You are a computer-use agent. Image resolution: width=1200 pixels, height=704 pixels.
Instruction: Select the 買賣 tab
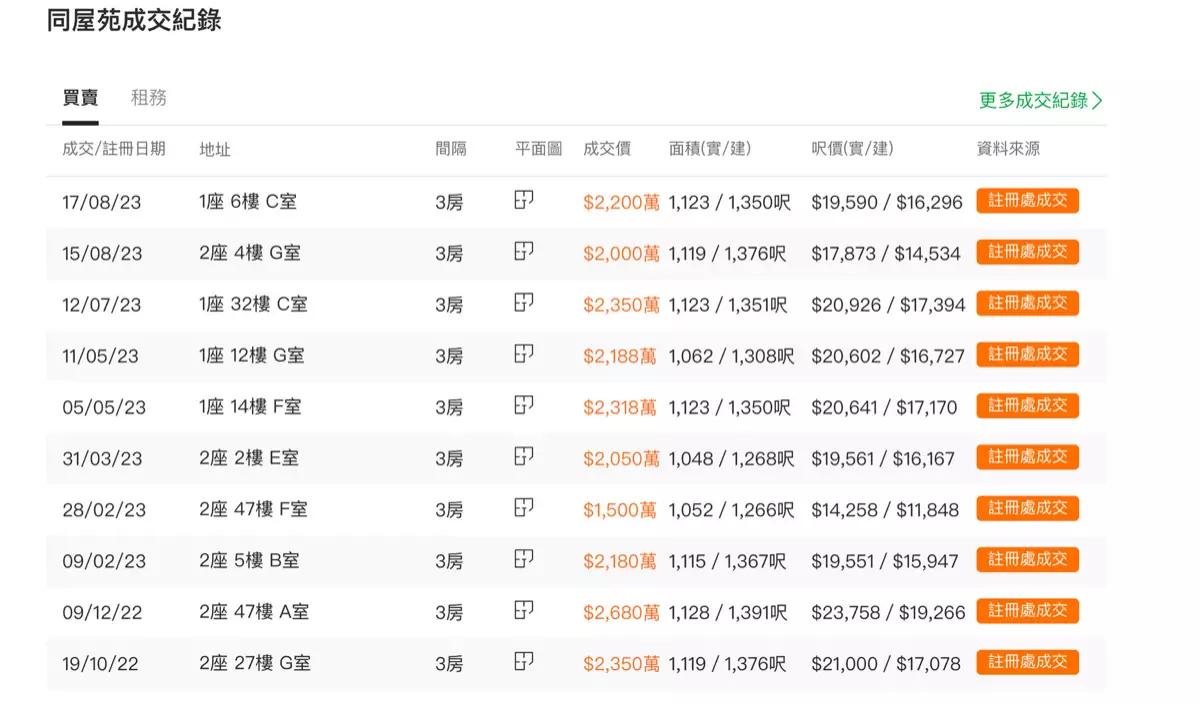[80, 98]
